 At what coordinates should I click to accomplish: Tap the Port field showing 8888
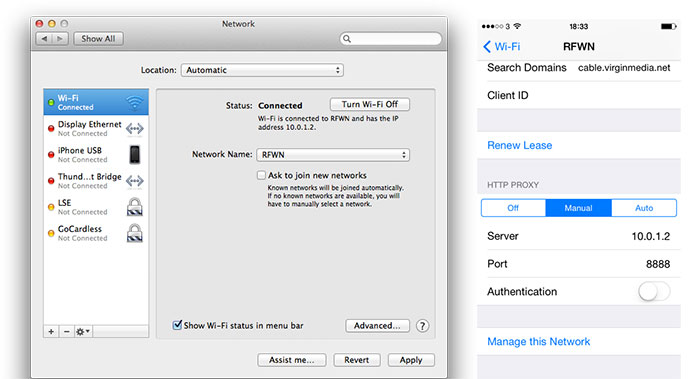[x=579, y=264]
